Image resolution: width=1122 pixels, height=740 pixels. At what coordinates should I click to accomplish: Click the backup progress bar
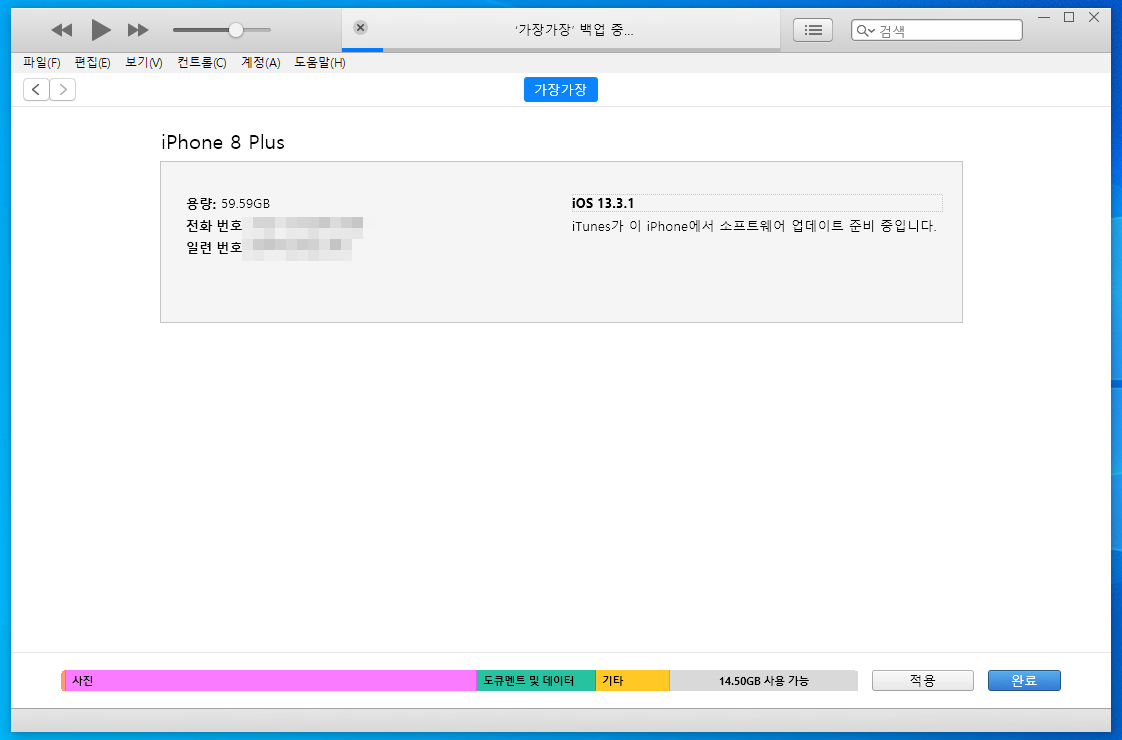click(561, 50)
